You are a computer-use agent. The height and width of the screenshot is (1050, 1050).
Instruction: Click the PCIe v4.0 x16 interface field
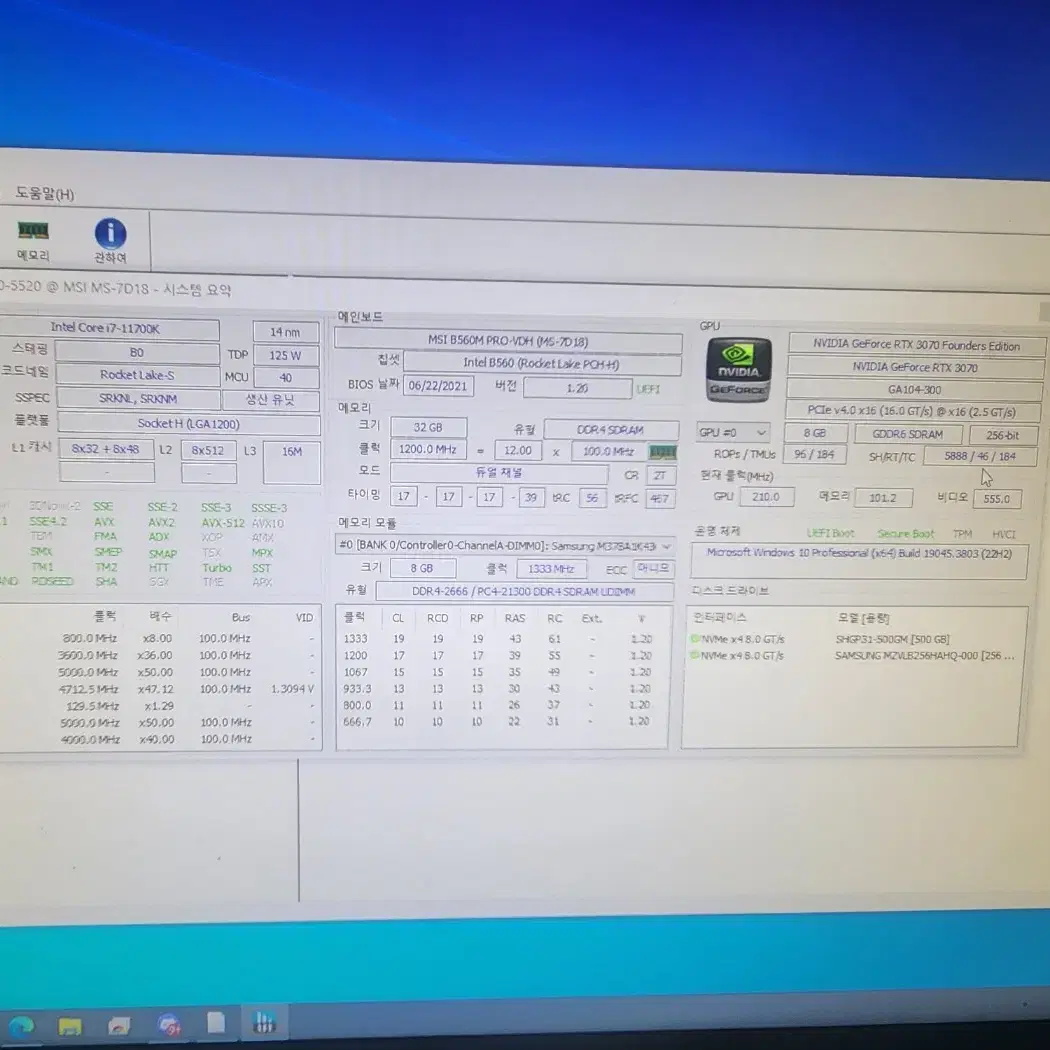coord(912,411)
